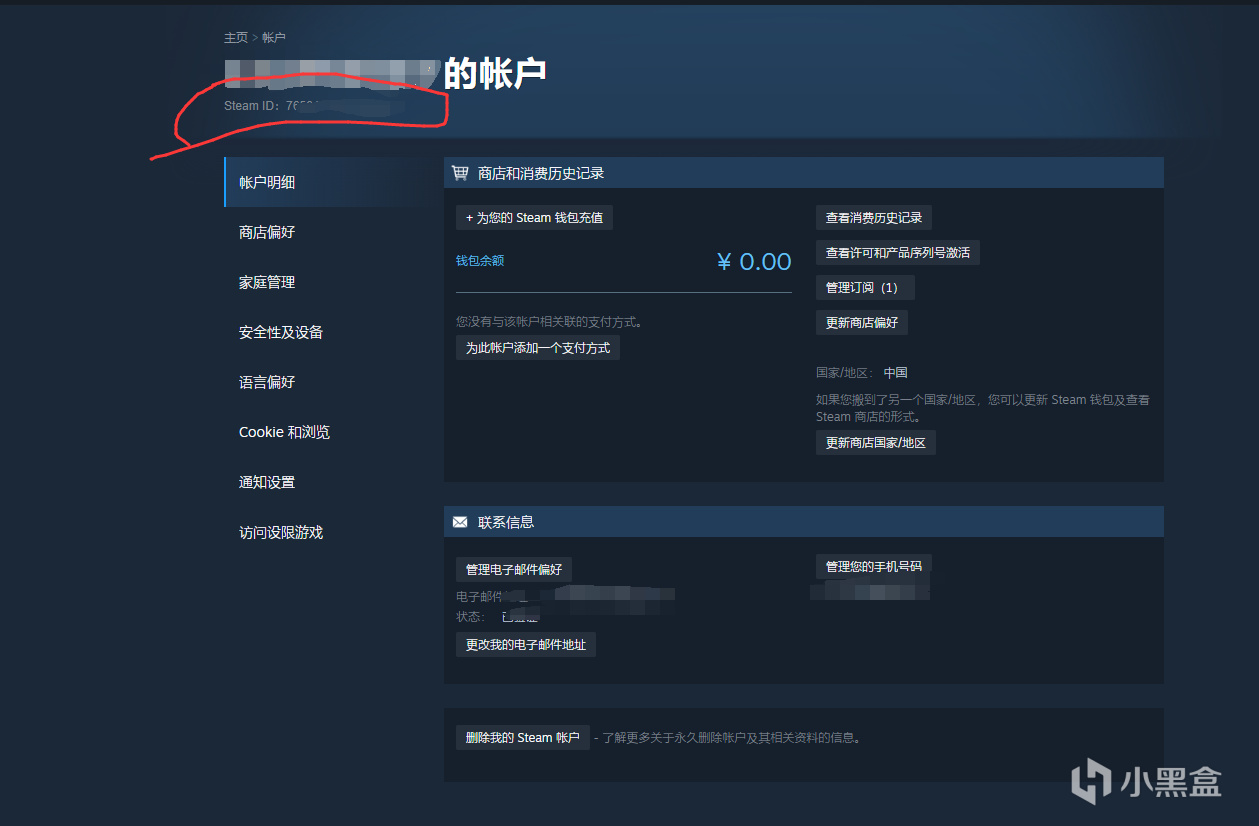Click the 更新商店偏好 button
Image resolution: width=1259 pixels, height=826 pixels.
click(x=862, y=322)
